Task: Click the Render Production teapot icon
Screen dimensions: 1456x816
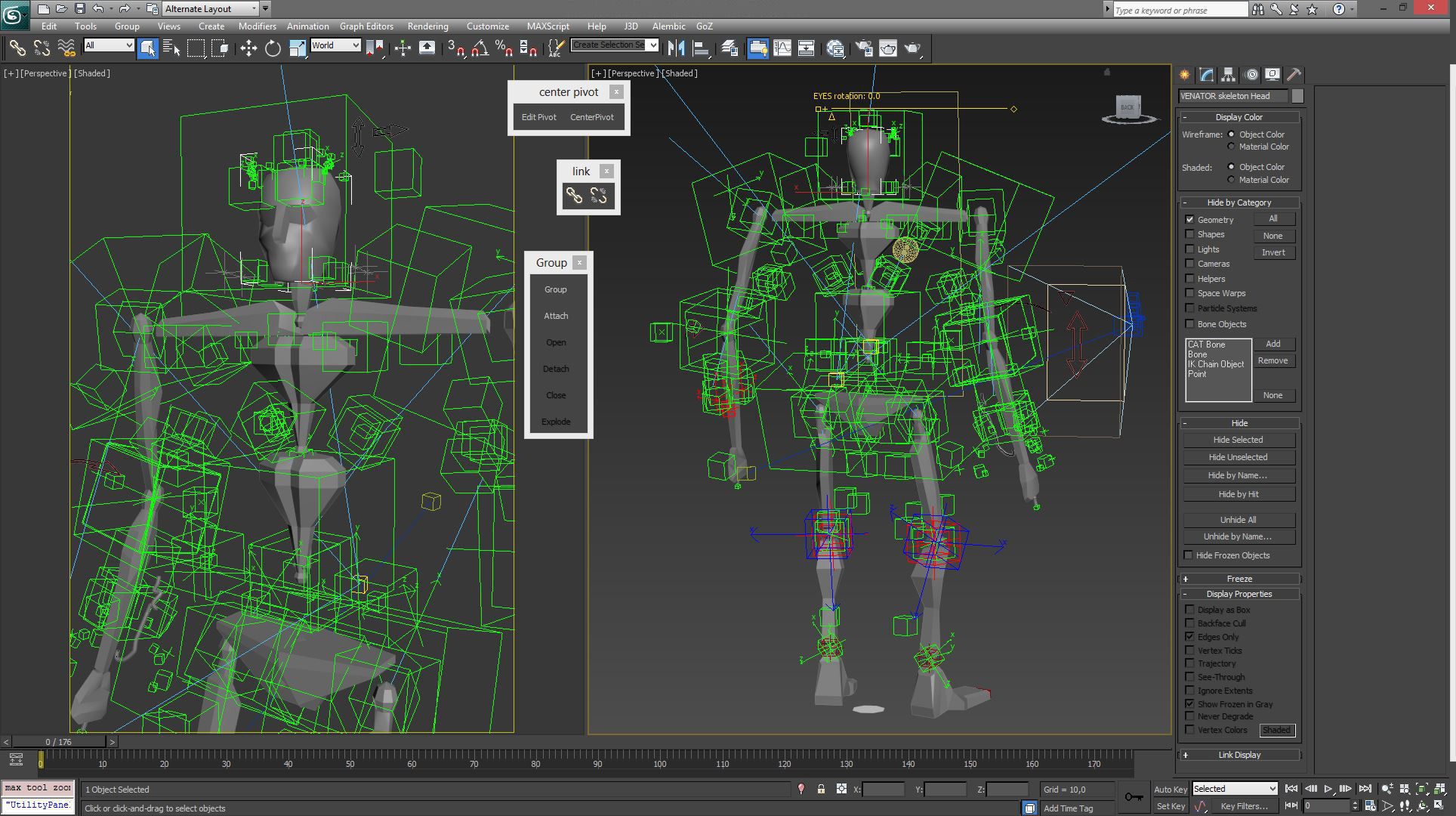Action: [913, 49]
